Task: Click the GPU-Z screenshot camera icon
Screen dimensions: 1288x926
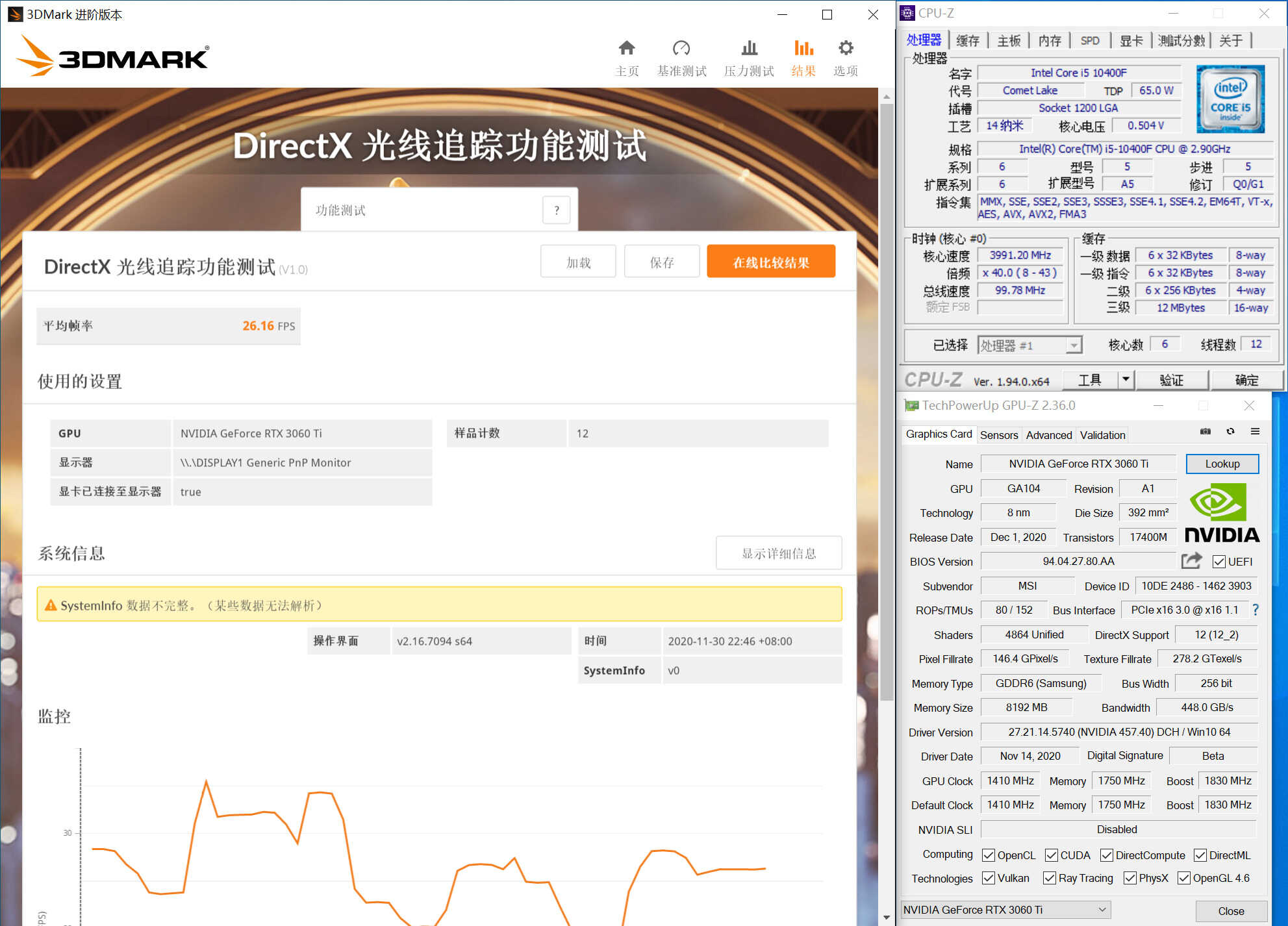Action: coord(1205,431)
